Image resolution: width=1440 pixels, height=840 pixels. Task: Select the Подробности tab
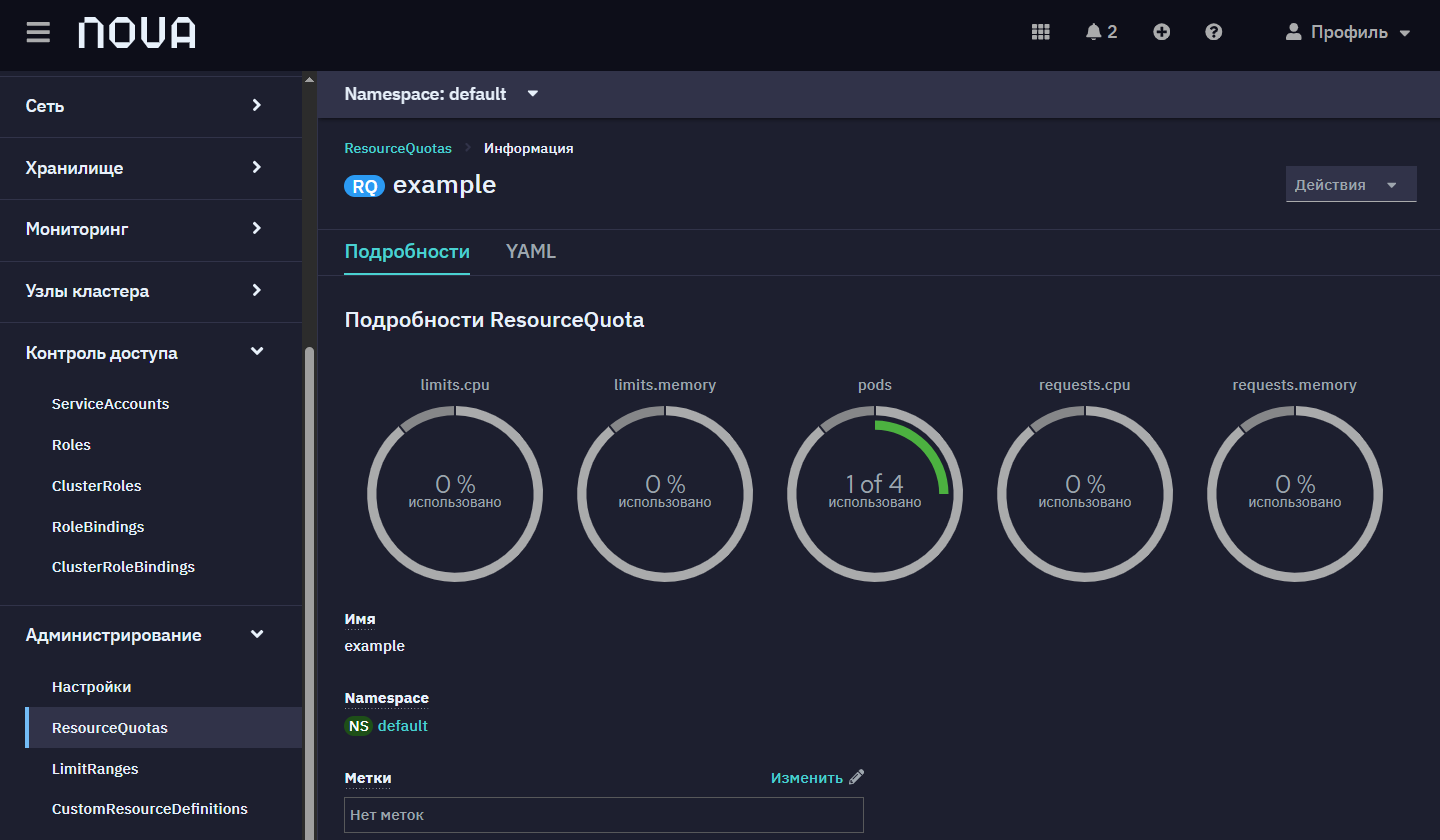click(x=407, y=252)
